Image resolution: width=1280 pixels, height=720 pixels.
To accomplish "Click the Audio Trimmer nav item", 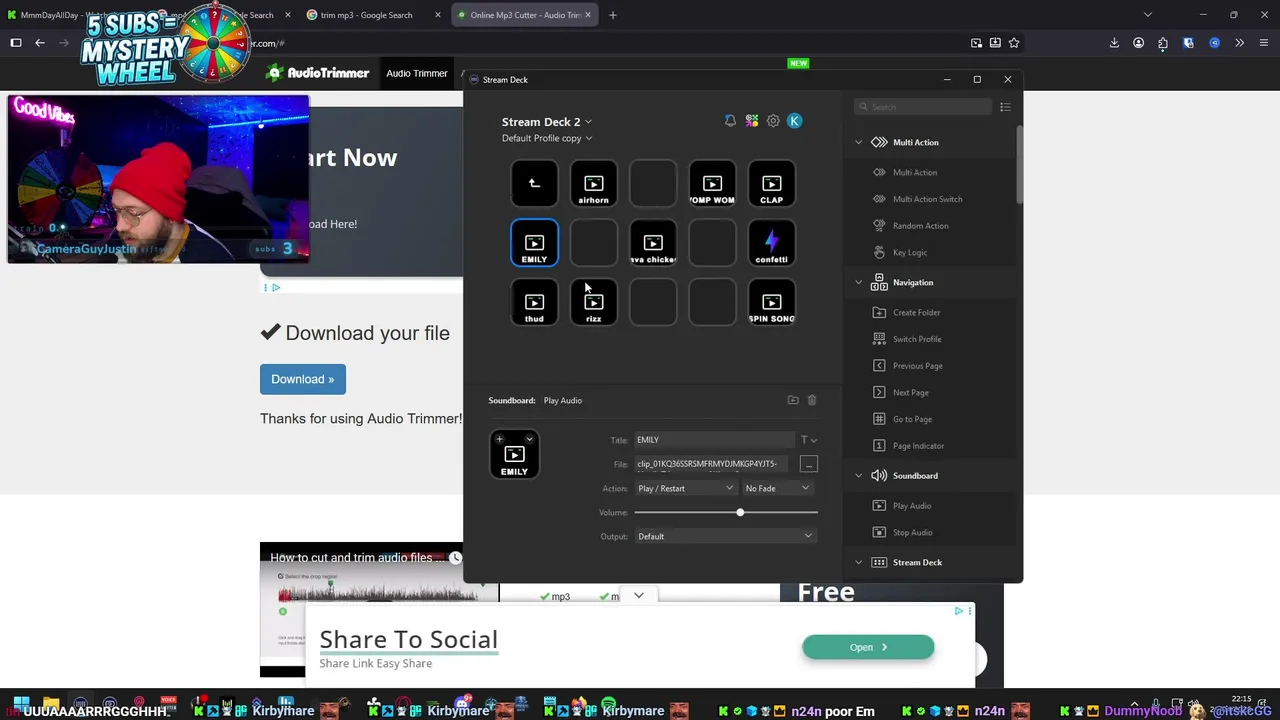I will pos(417,73).
